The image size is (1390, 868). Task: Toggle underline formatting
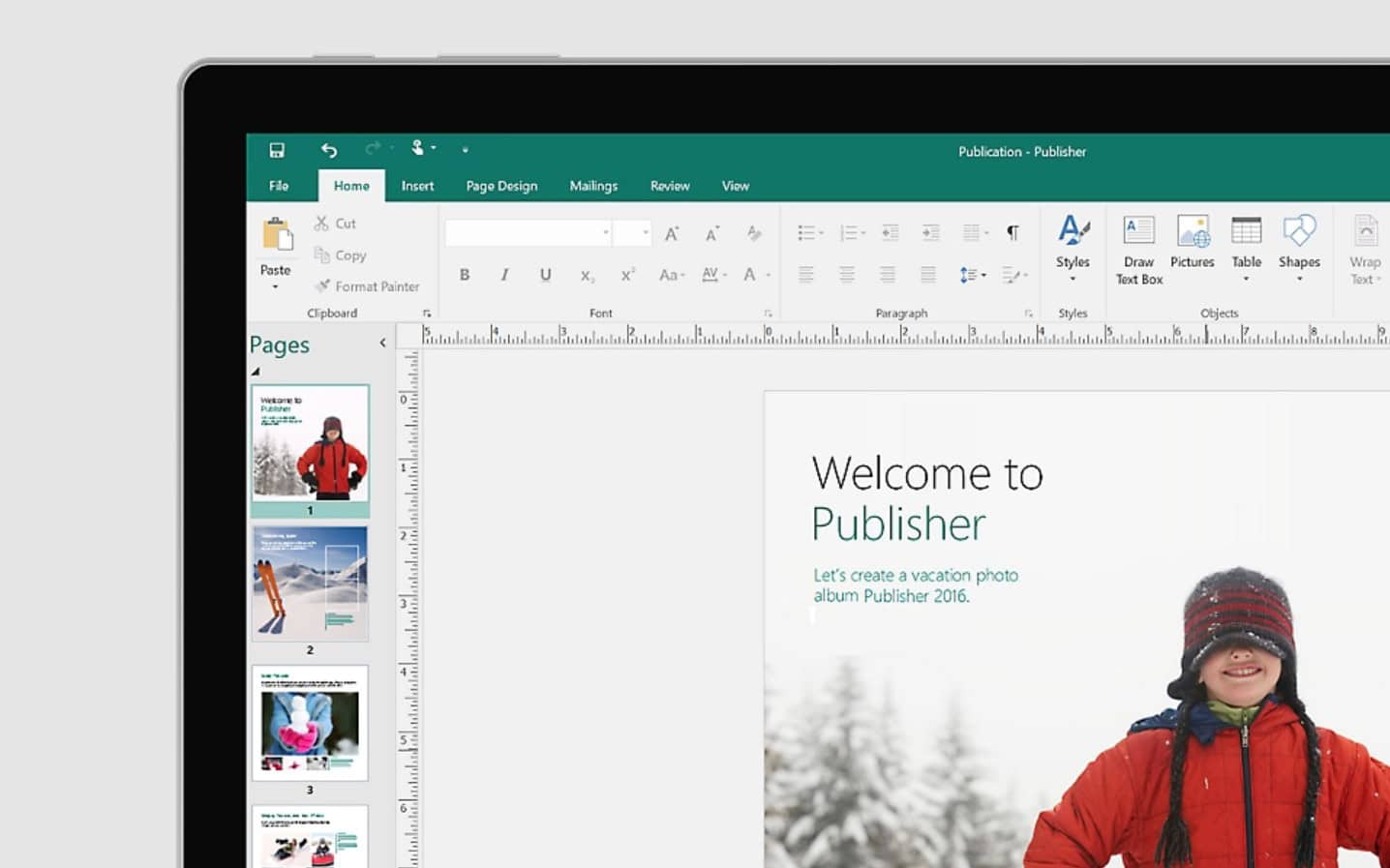pyautogui.click(x=546, y=275)
